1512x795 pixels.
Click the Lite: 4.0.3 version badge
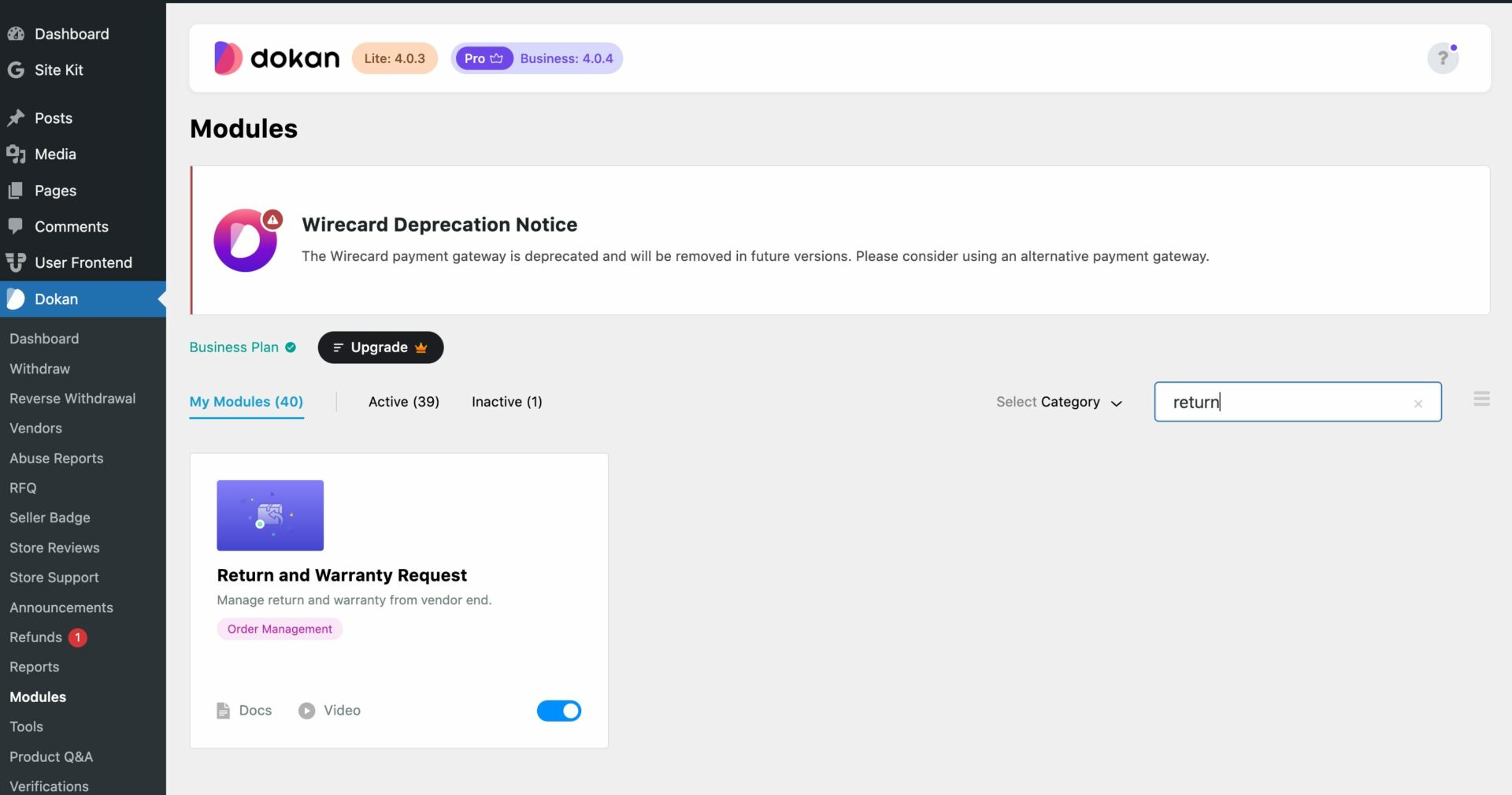[395, 58]
